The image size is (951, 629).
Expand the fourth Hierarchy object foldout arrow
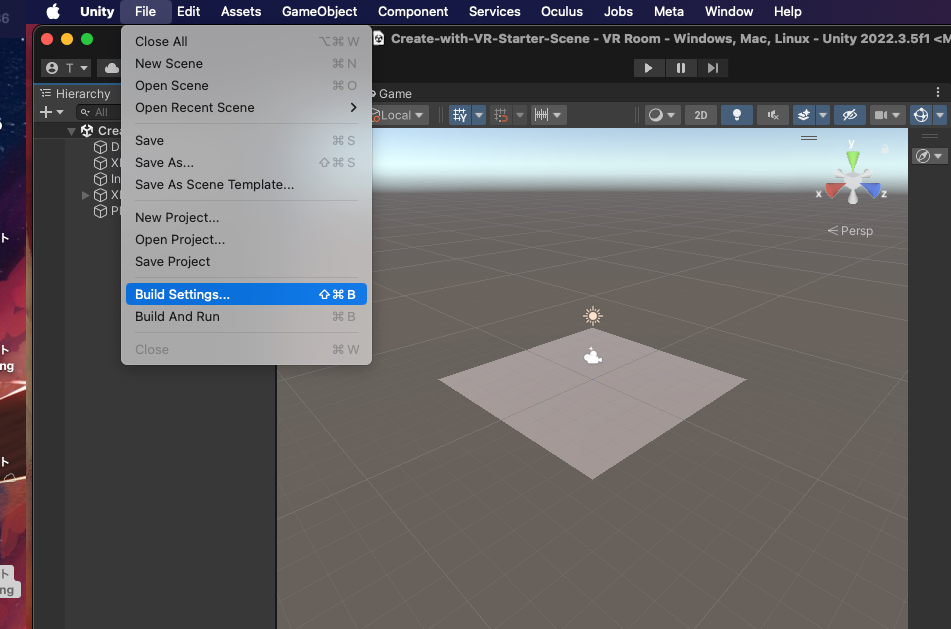86,195
